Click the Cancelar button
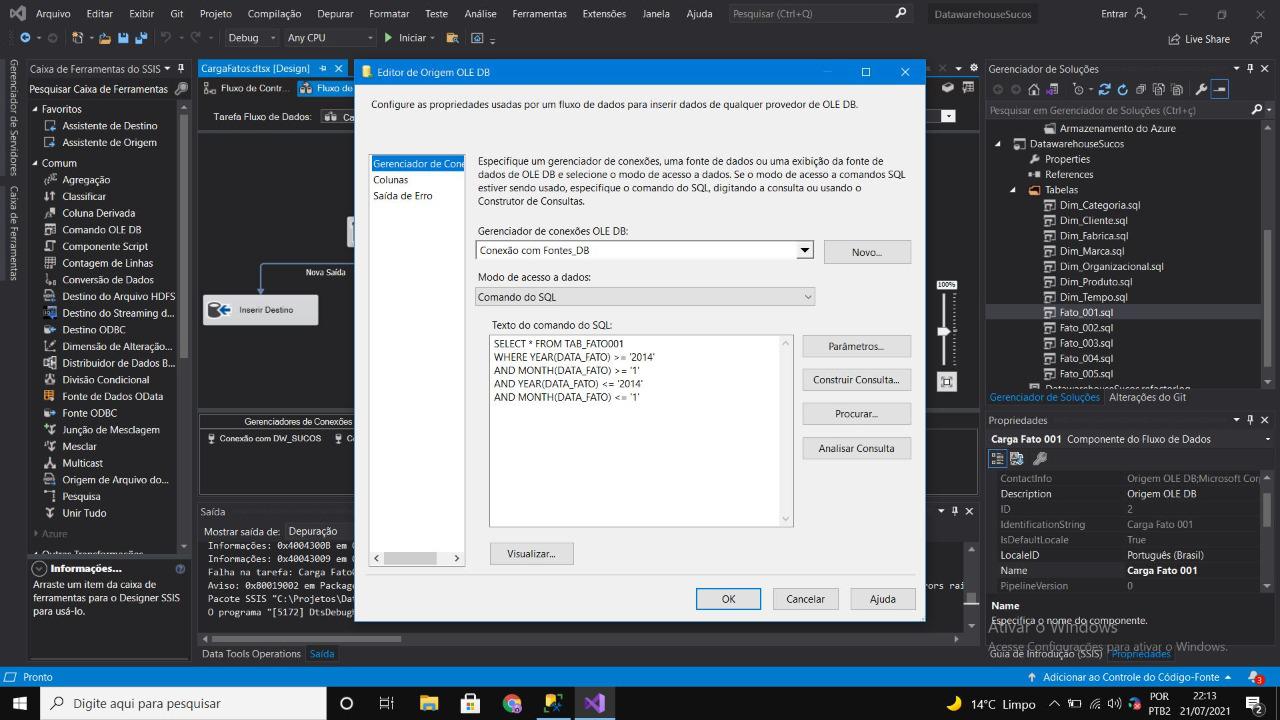This screenshot has width=1280, height=720. pyautogui.click(x=805, y=599)
